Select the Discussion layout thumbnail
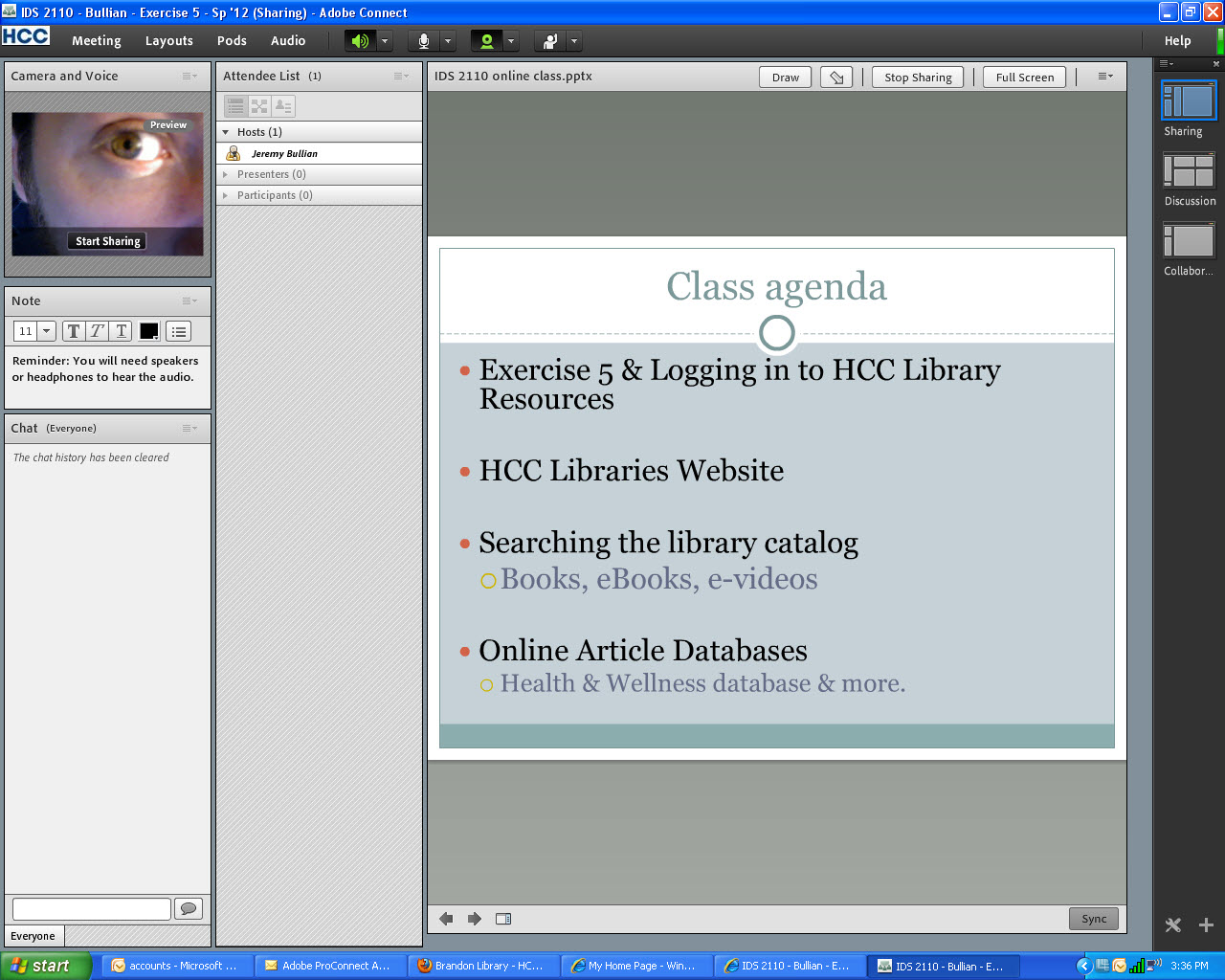This screenshot has height=980, width=1225. tap(1189, 172)
